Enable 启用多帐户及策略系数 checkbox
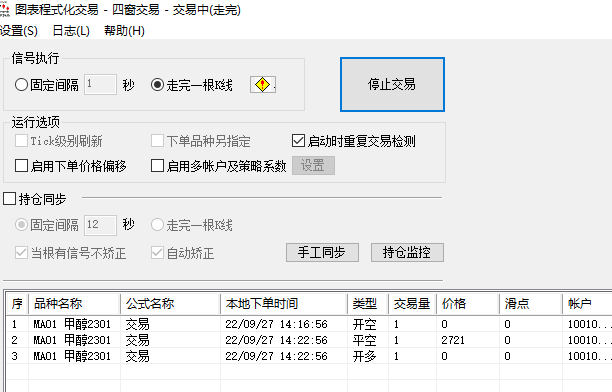The width and height of the screenshot is (612, 392). pyautogui.click(x=157, y=166)
